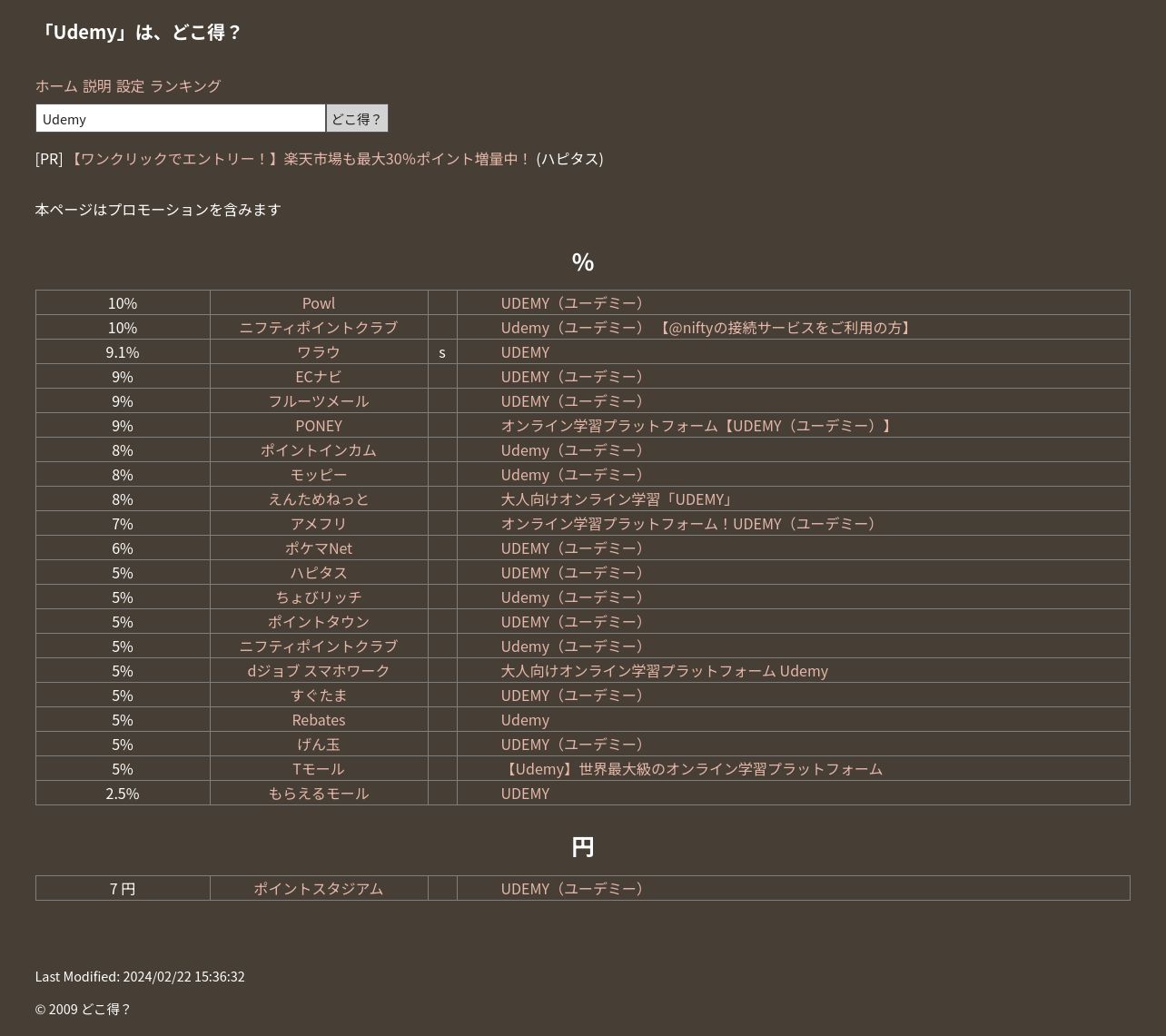Image resolution: width=1166 pixels, height=1036 pixels.
Task: Open the UDEMY（ユーデミー） offer in the ポイントスタジアム row
Action: 574,888
